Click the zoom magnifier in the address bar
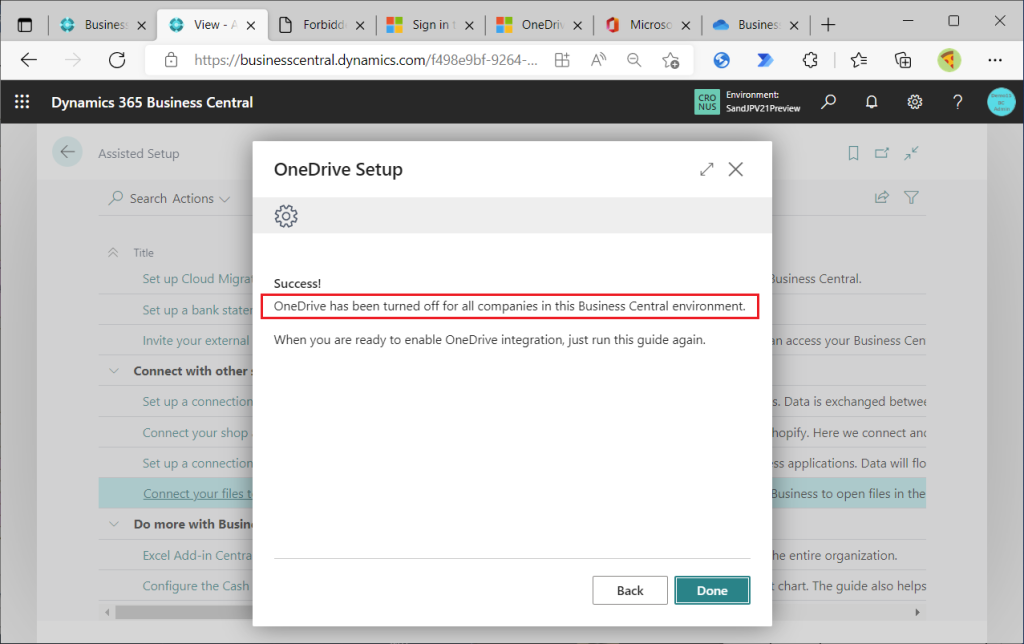This screenshot has width=1024, height=644. 633,60
